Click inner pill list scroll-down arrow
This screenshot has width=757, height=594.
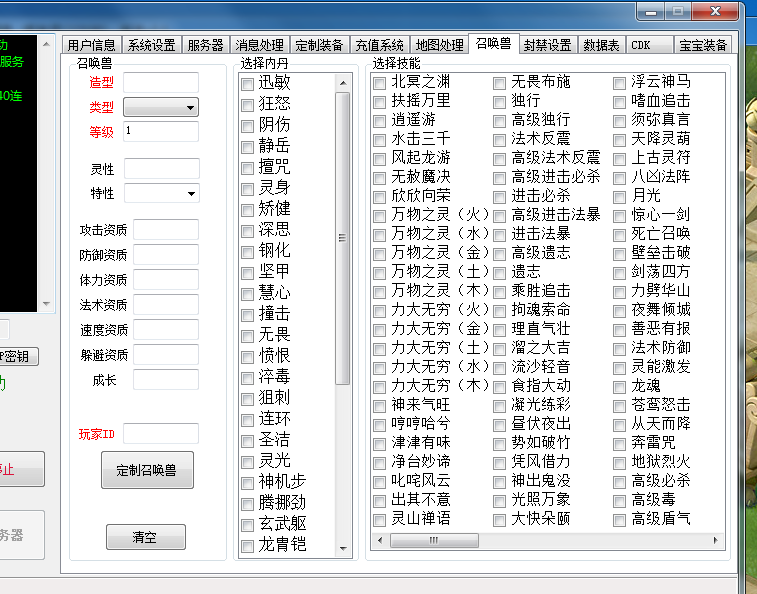click(x=343, y=548)
